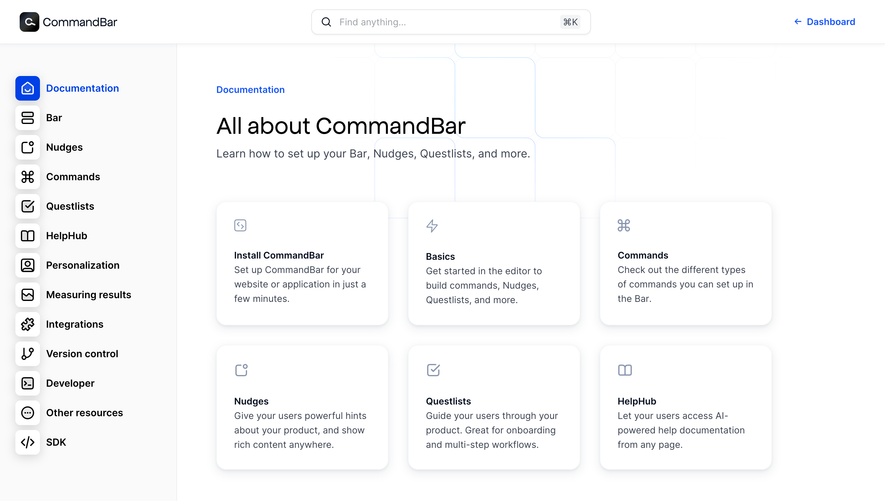Image resolution: width=885 pixels, height=502 pixels.
Task: Click the Personalization user sidebar icon
Action: pos(28,265)
